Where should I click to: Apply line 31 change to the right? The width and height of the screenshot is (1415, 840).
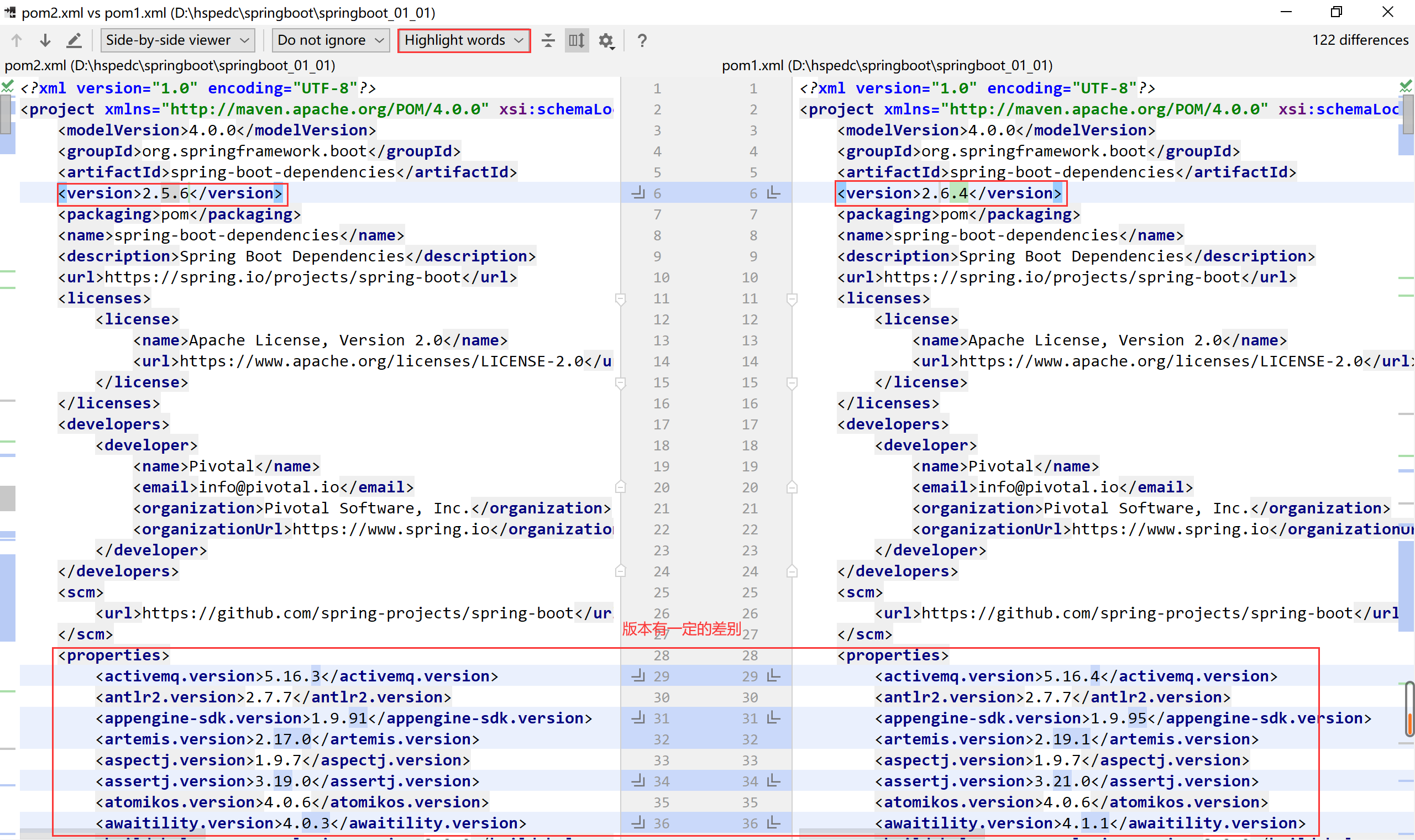click(638, 718)
